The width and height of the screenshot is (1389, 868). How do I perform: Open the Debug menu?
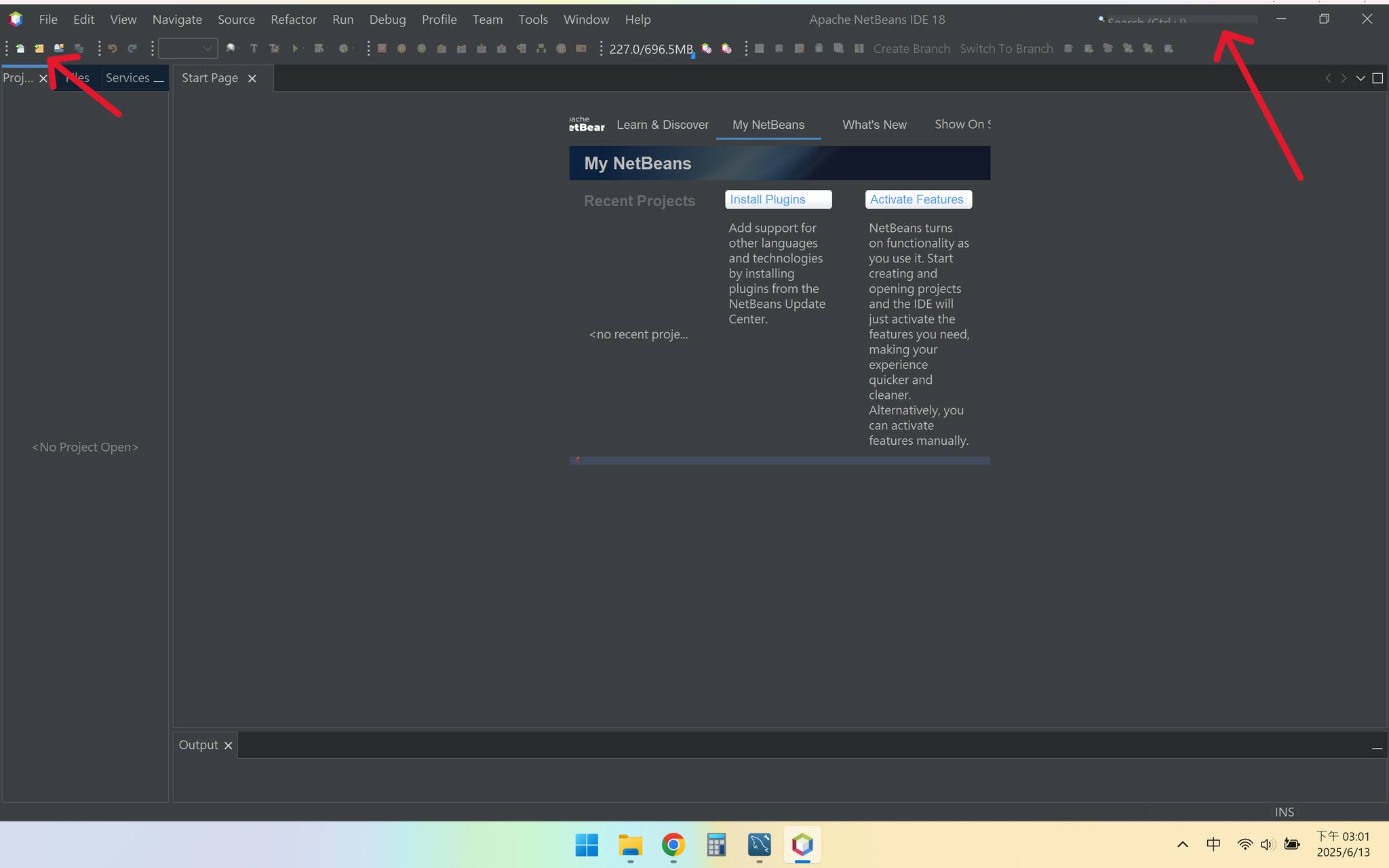pyautogui.click(x=387, y=20)
